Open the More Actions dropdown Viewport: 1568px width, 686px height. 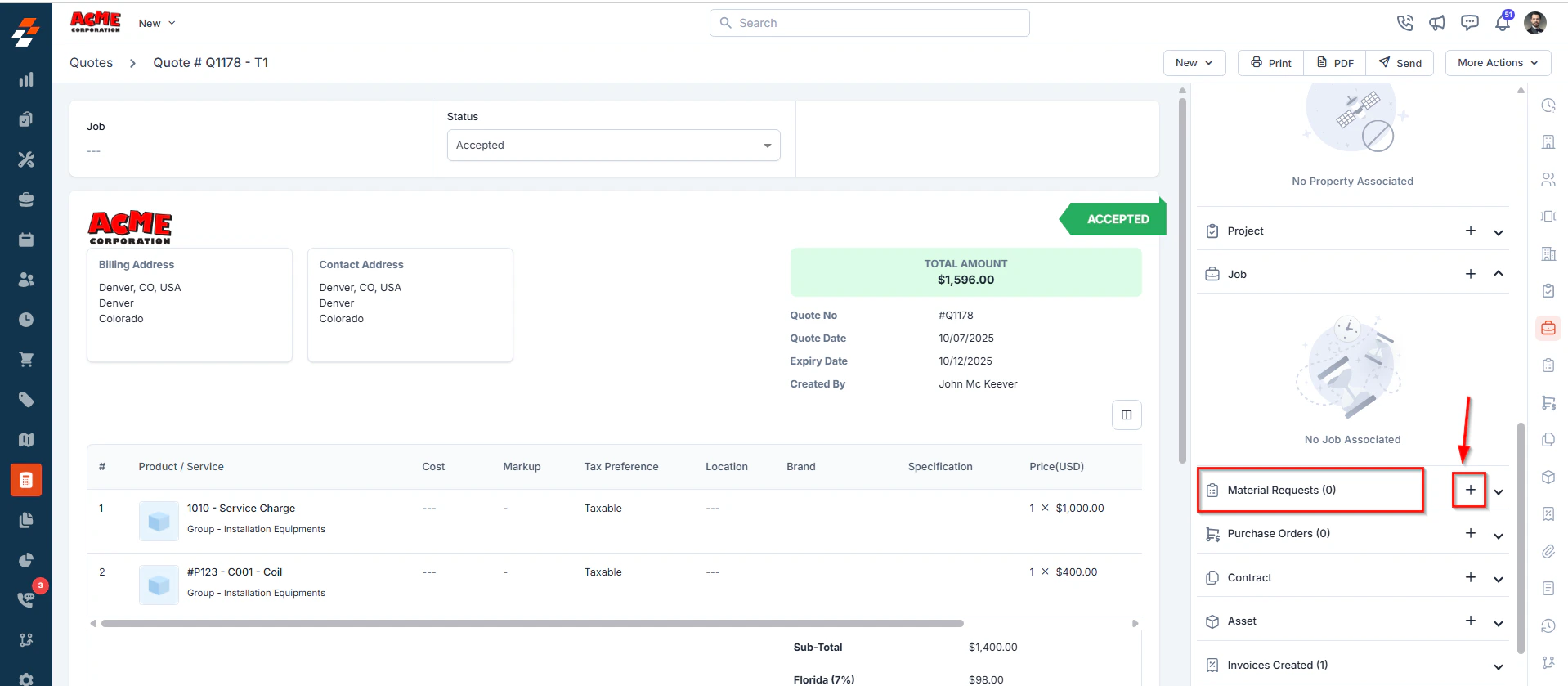(1498, 63)
